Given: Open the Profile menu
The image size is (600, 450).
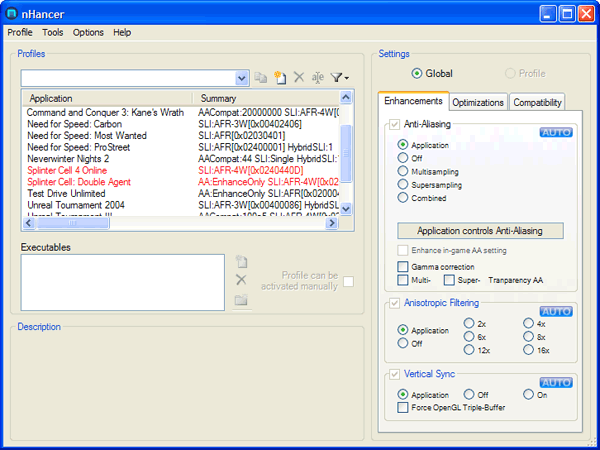Looking at the screenshot, I should pos(20,33).
